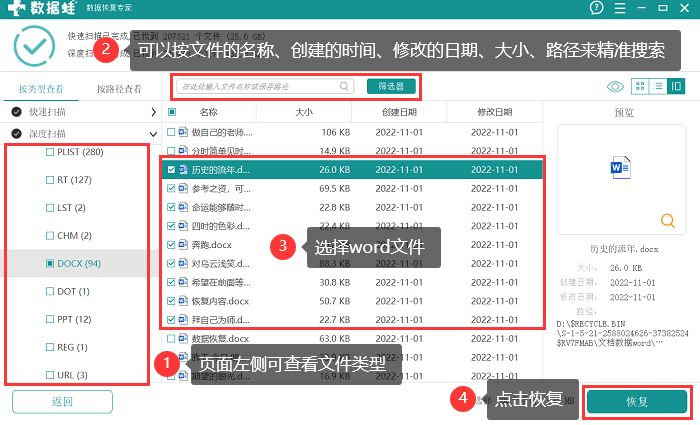Uncheck the 奔跑.docx file checkbox
The image size is (700, 425).
coord(171,245)
